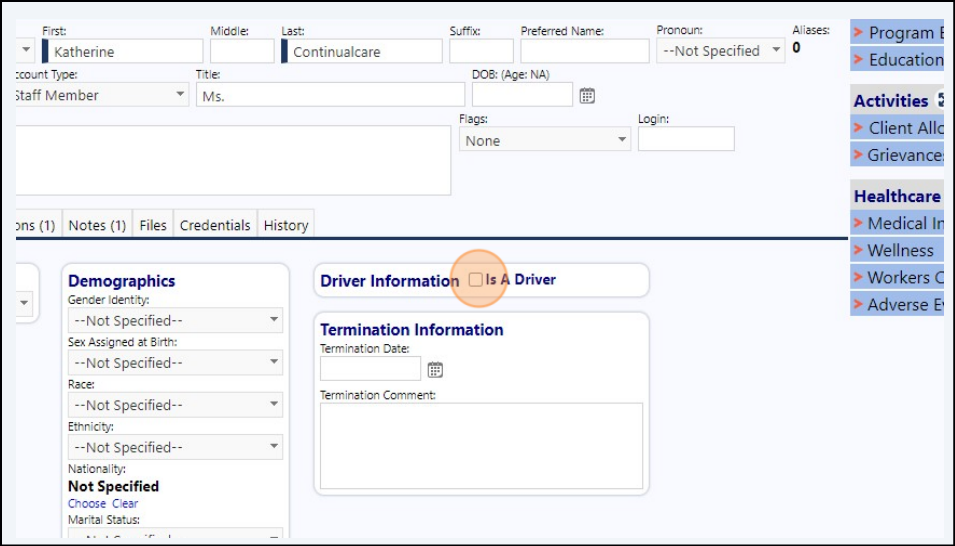Open the Client Allocation sidebar item
Viewport: 955px width, 546px height.
pyautogui.click(x=897, y=128)
